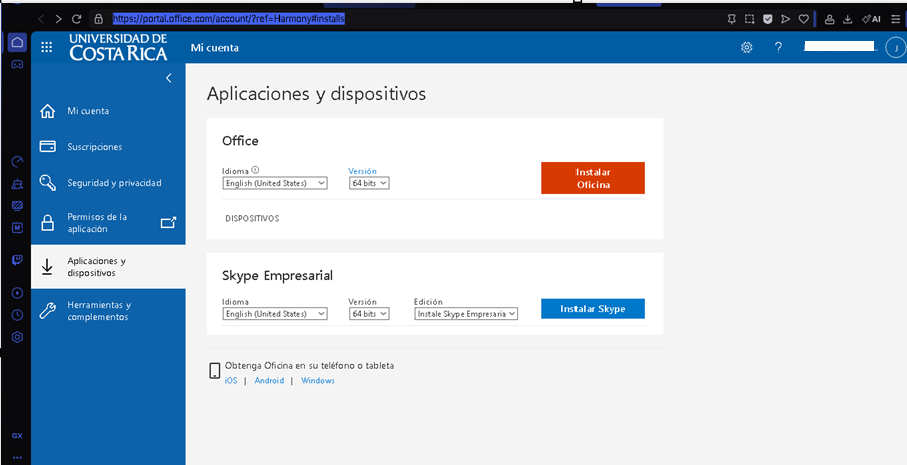The image size is (907, 465).
Task: Click the download arrow icon beside Aplicaciones y dispositivos
Action: 47,267
